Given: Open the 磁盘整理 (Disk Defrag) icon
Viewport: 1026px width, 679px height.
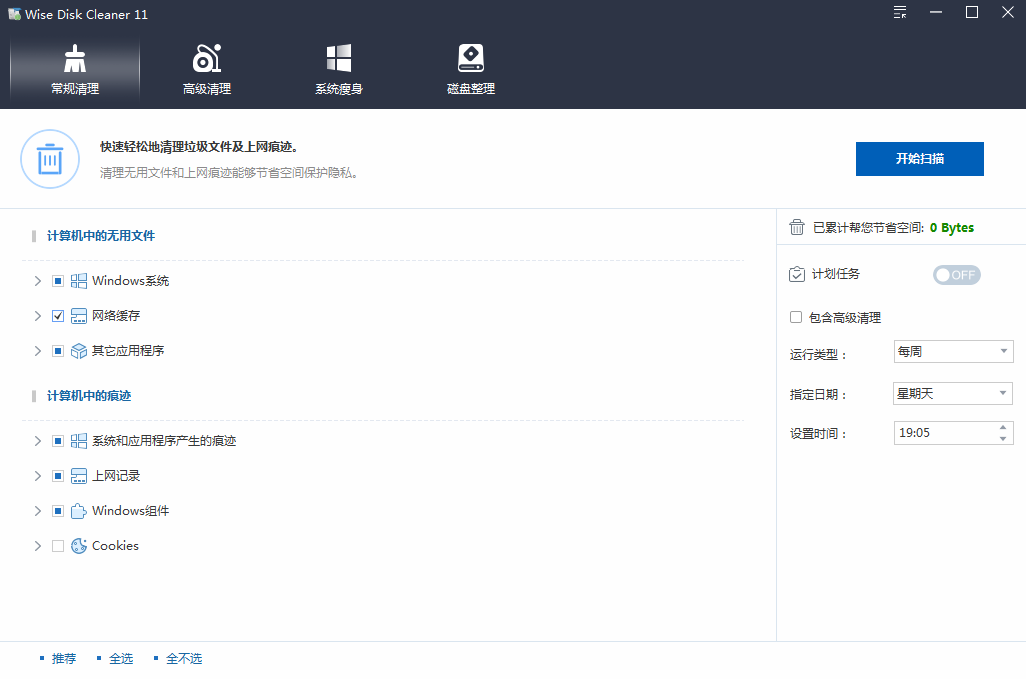Looking at the screenshot, I should (x=471, y=59).
